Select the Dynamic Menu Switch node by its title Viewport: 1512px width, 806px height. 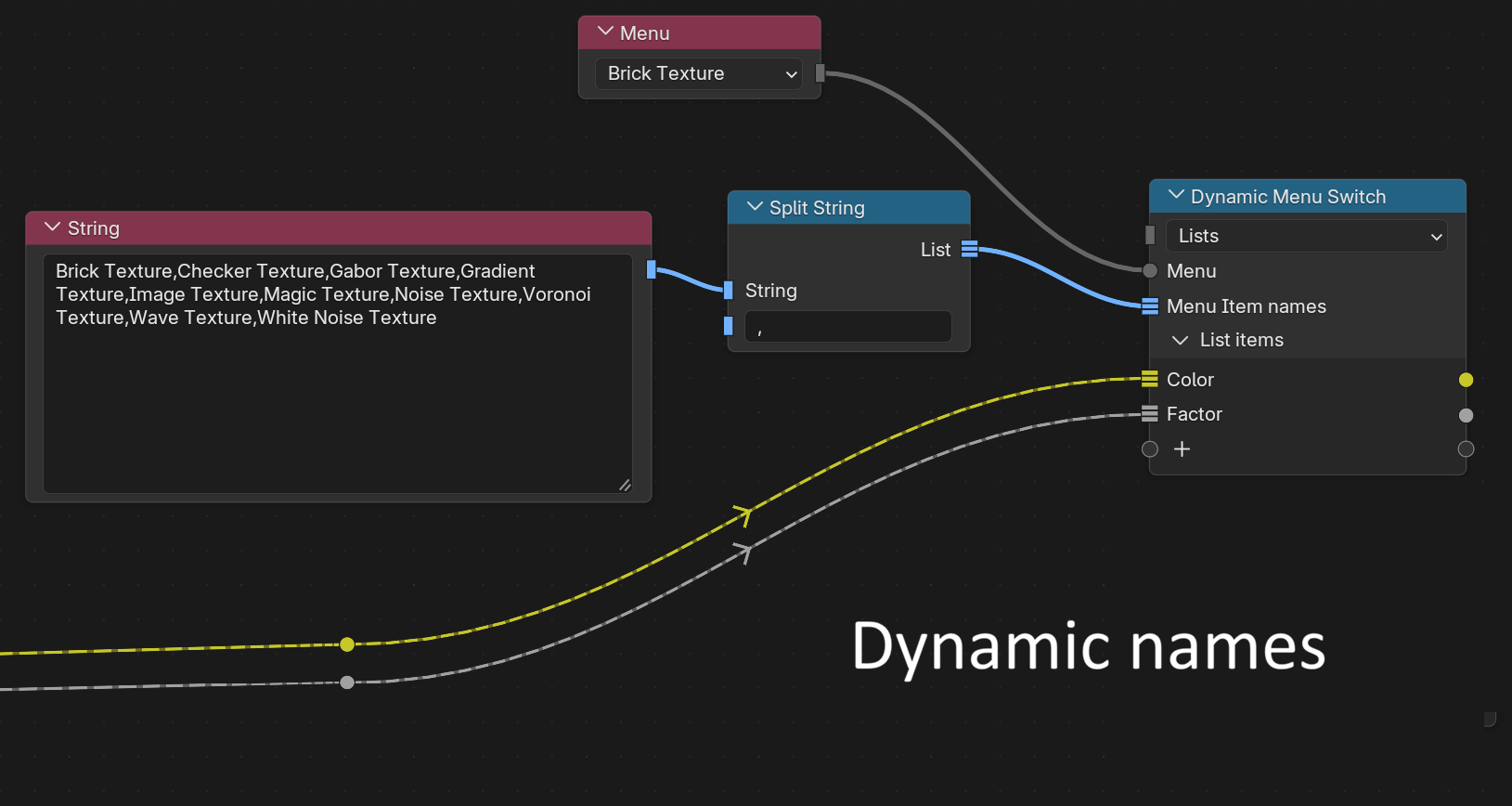pyautogui.click(x=1288, y=197)
